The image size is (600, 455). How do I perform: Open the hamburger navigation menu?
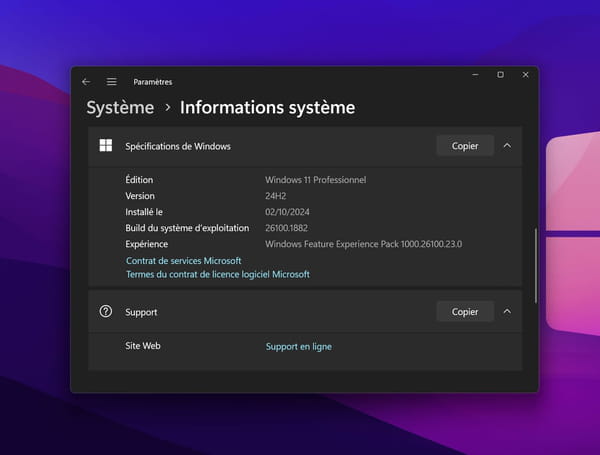[x=111, y=82]
